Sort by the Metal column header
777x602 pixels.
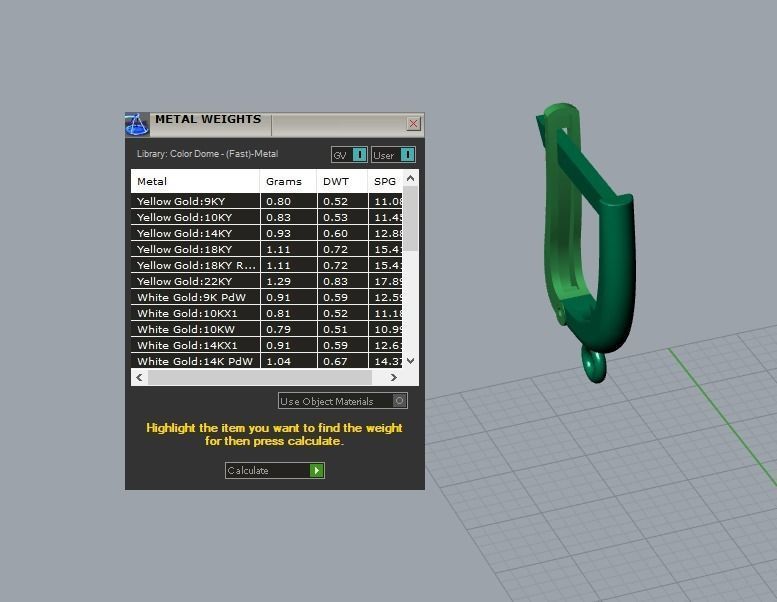click(x=195, y=181)
